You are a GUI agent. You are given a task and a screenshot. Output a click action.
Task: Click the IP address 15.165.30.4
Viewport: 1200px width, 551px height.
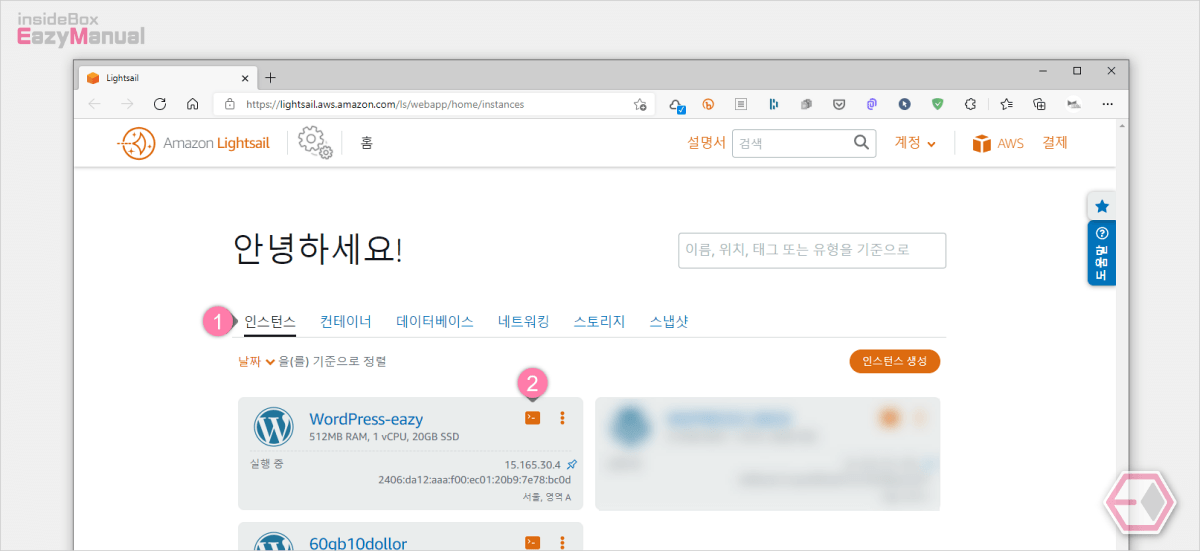[533, 465]
